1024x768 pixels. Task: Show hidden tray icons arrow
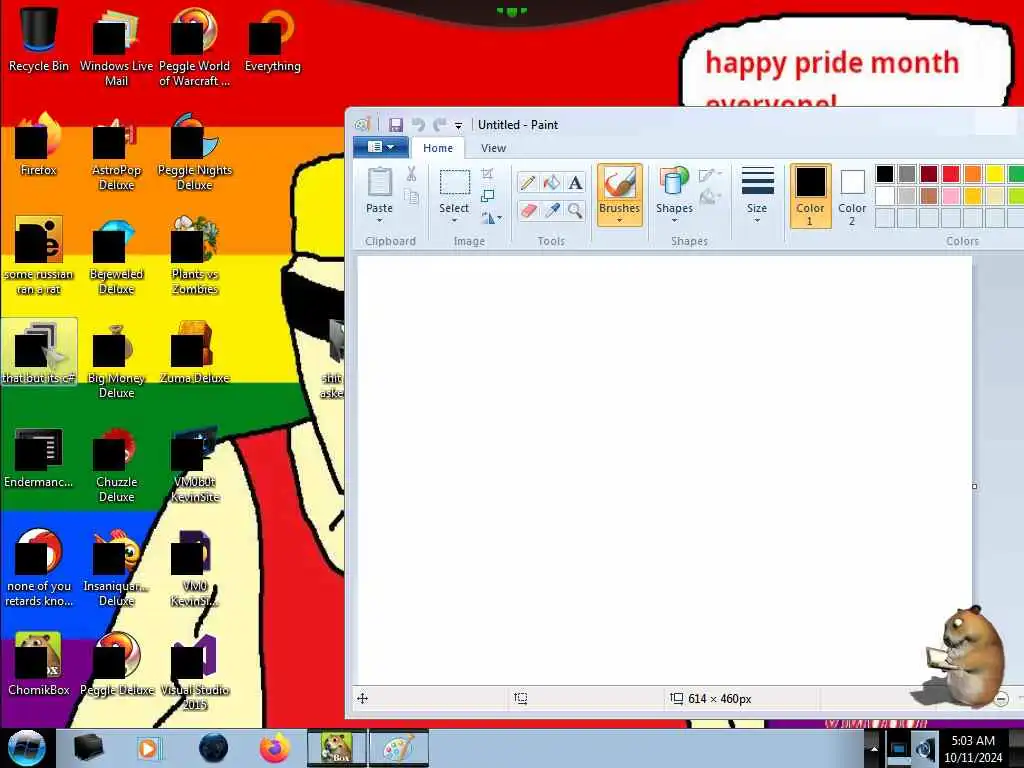(874, 749)
